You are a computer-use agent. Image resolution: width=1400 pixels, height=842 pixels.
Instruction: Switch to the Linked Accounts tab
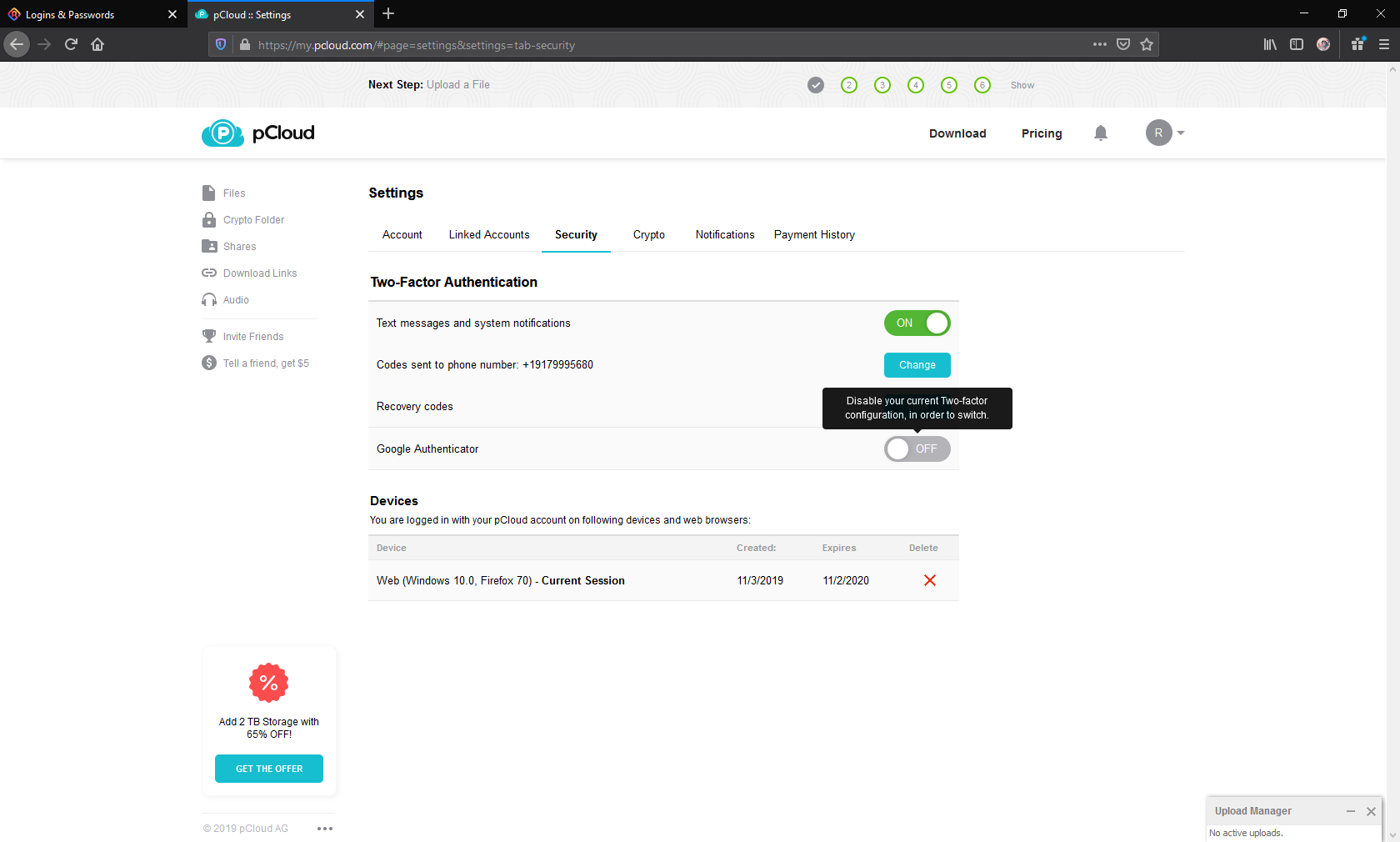pyautogui.click(x=489, y=235)
